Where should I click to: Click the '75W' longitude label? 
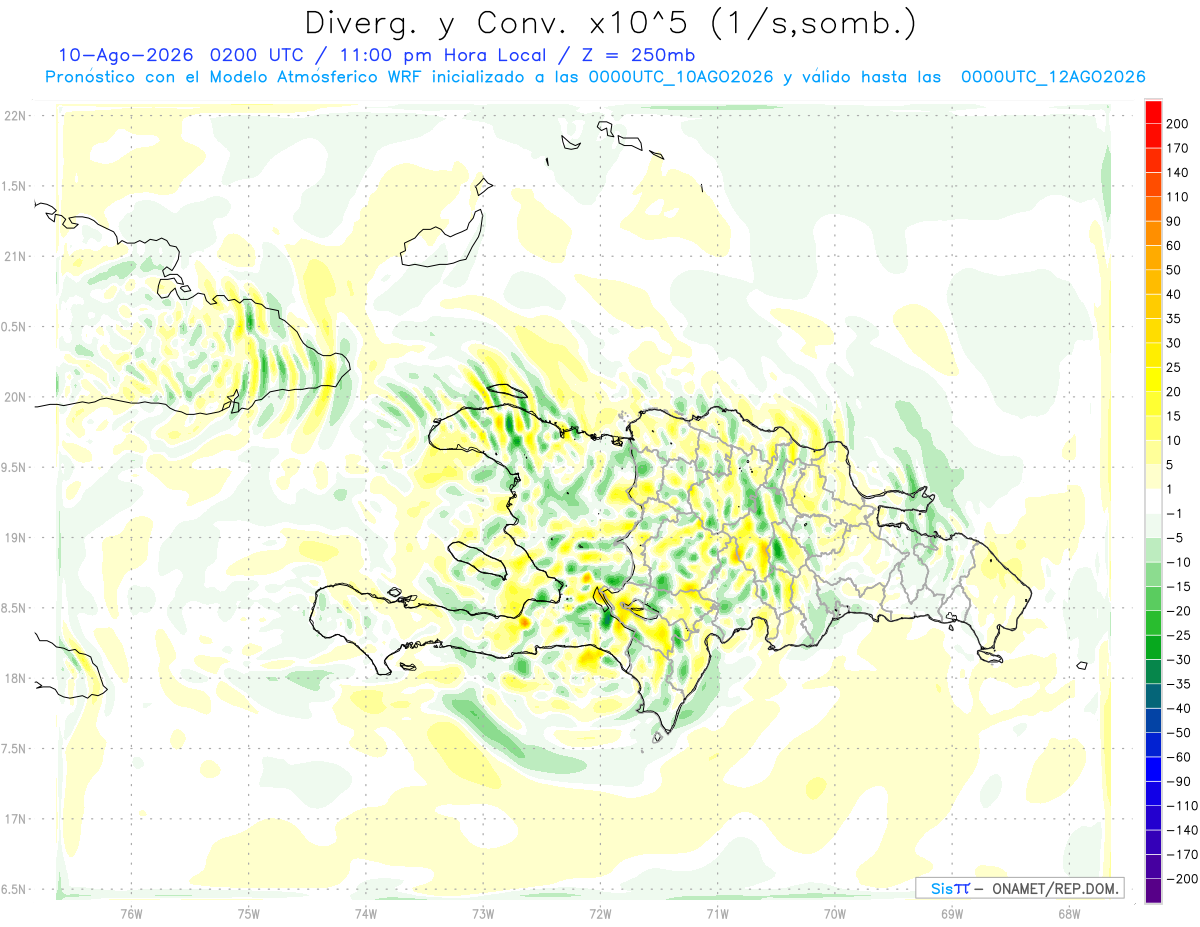[249, 913]
